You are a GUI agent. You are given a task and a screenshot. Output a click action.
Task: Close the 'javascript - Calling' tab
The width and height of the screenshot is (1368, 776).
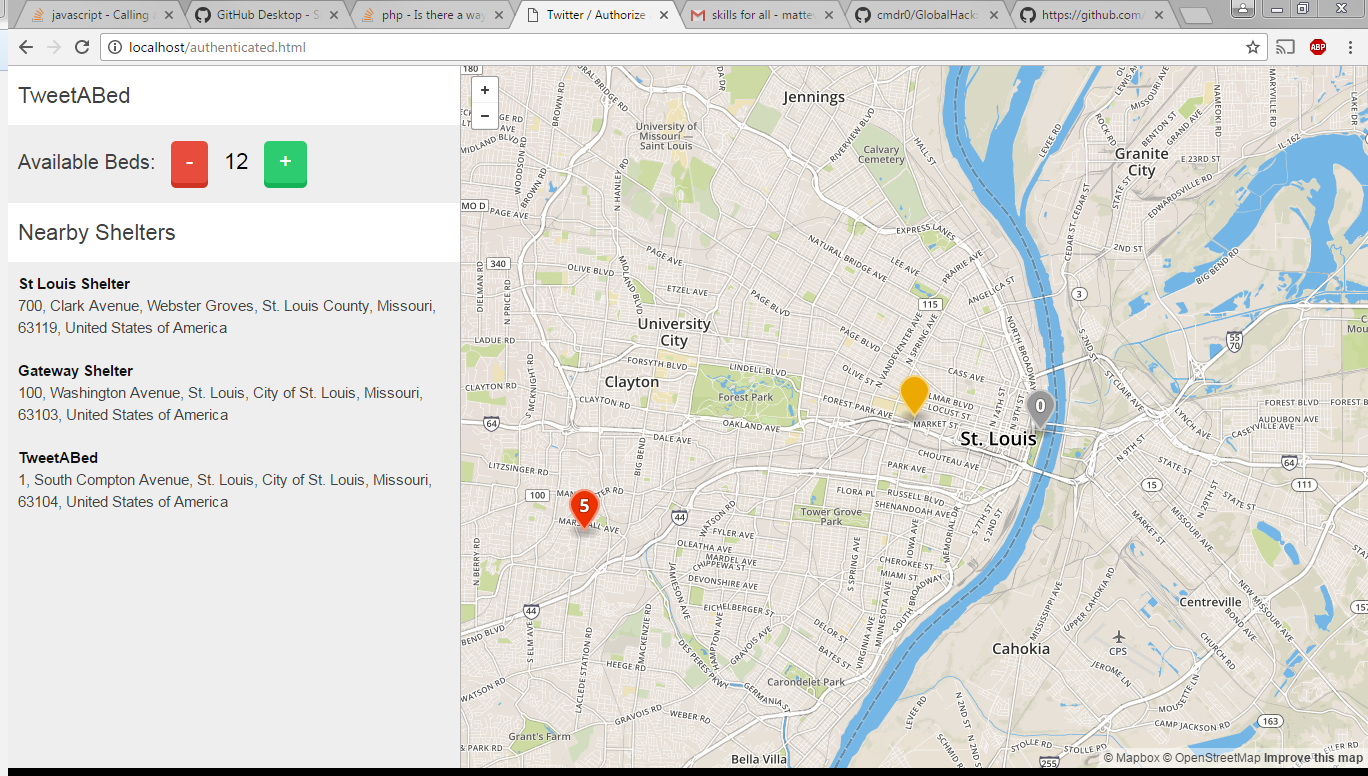168,15
